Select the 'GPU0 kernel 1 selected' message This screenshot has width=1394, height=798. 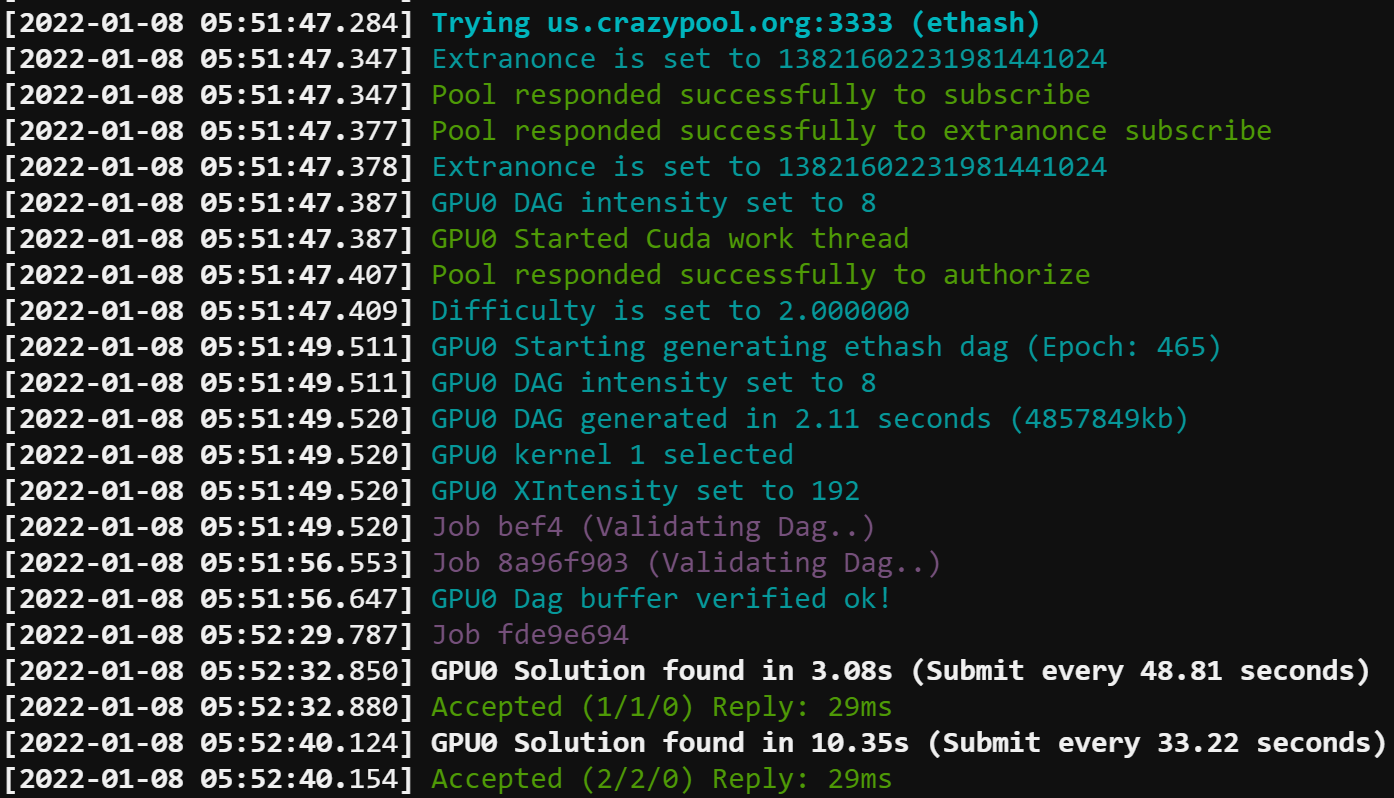[610, 454]
